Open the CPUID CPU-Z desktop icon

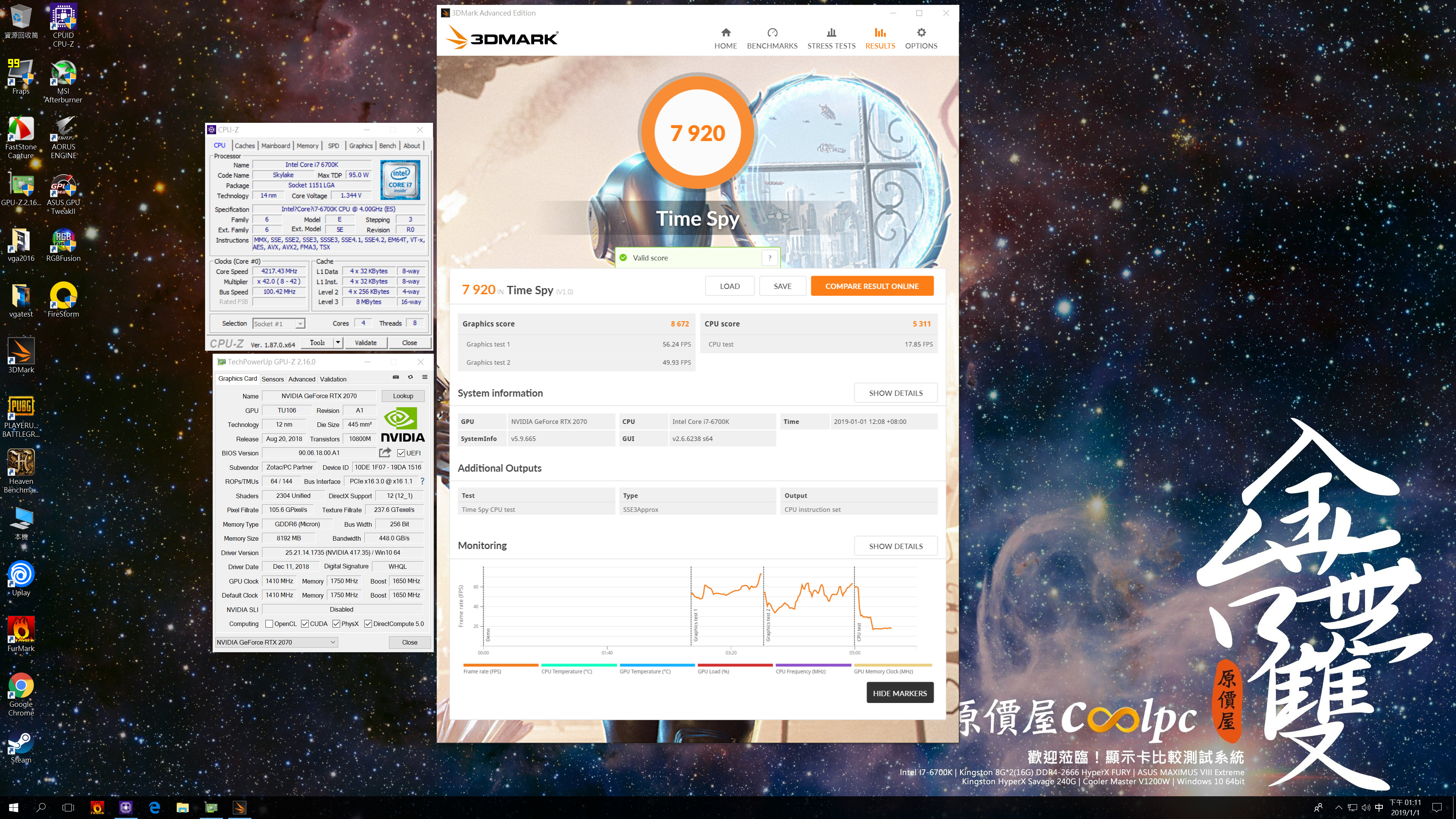tap(63, 25)
